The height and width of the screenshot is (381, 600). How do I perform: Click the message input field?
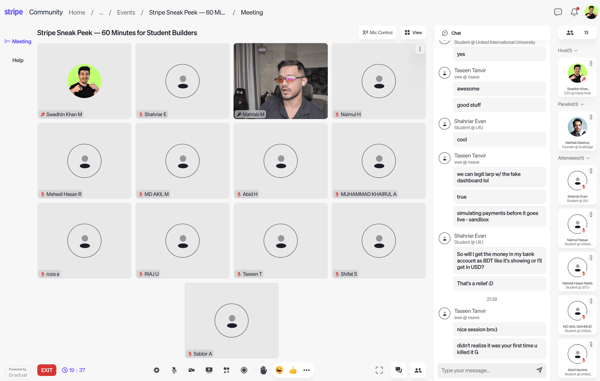[x=486, y=370]
